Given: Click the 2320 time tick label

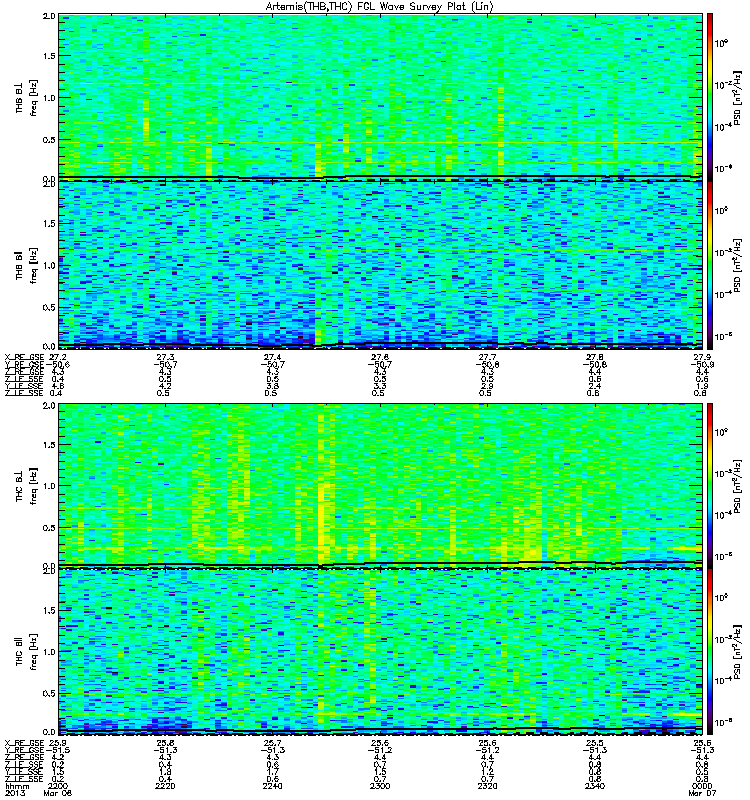Looking at the screenshot, I should [x=487, y=786].
